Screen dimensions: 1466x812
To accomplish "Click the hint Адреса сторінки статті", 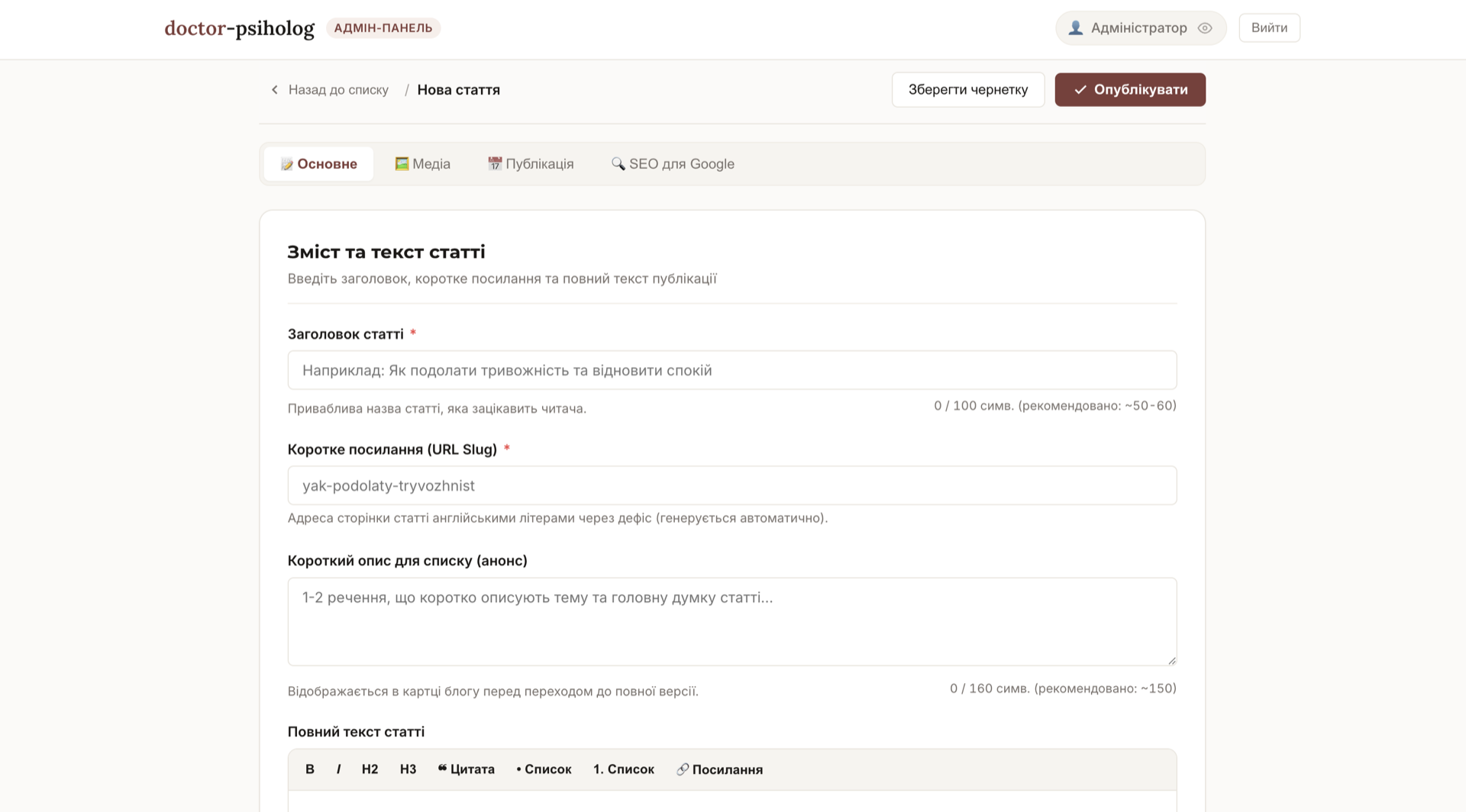I will click(x=557, y=518).
